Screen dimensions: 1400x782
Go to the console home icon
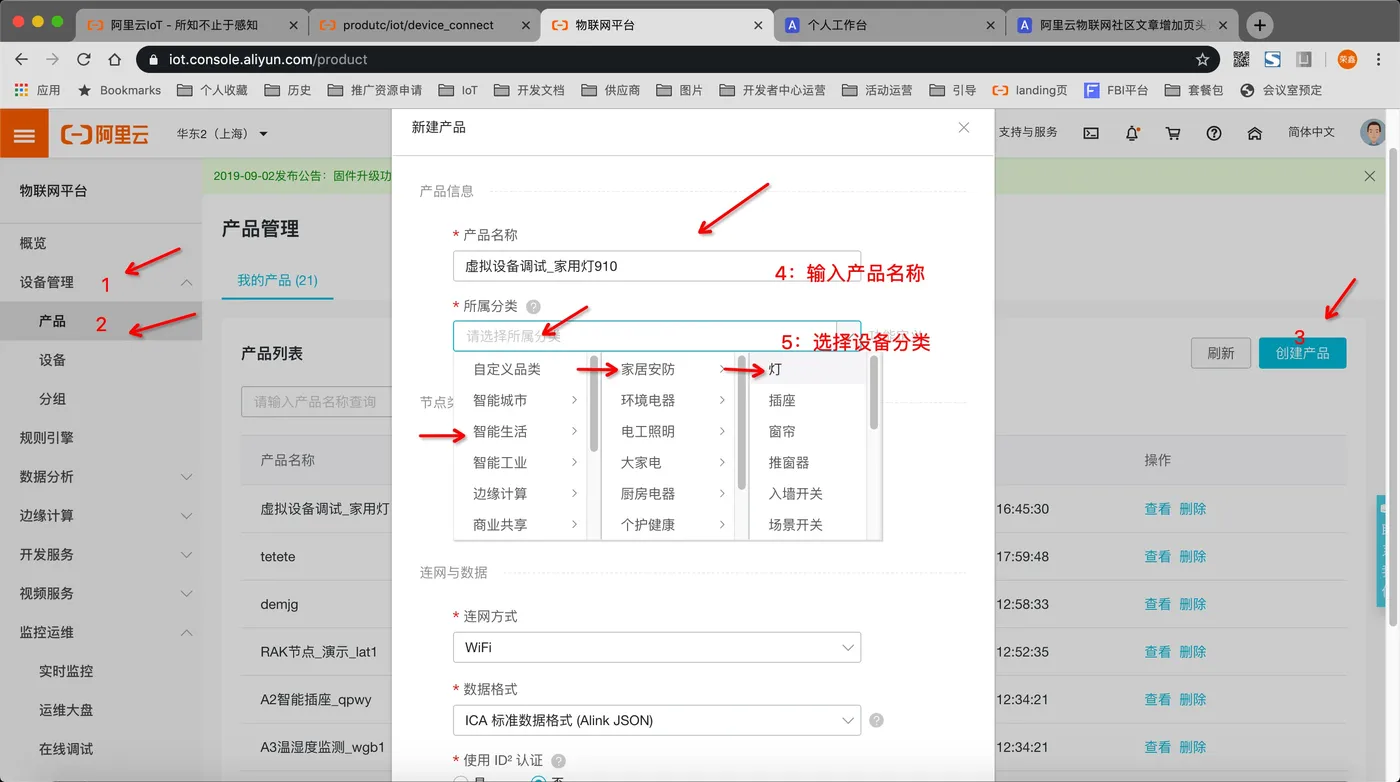(x=1255, y=133)
